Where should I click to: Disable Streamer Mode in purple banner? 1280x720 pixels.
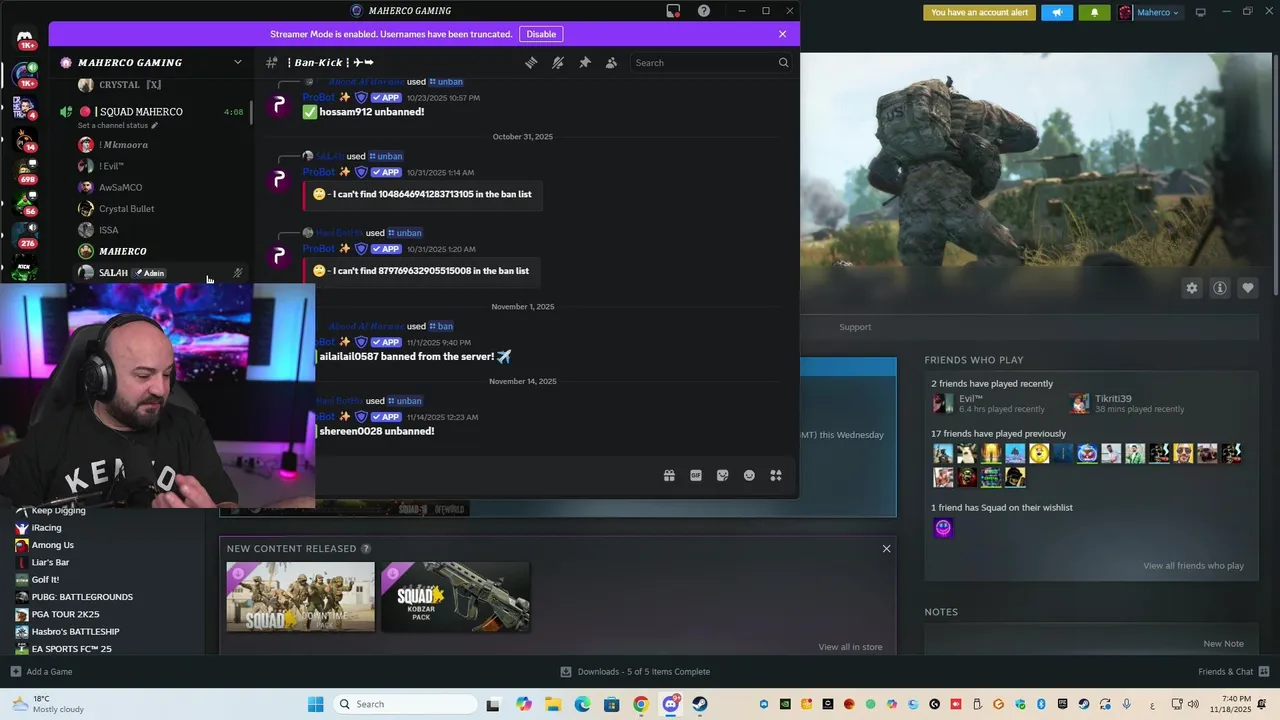pos(541,34)
